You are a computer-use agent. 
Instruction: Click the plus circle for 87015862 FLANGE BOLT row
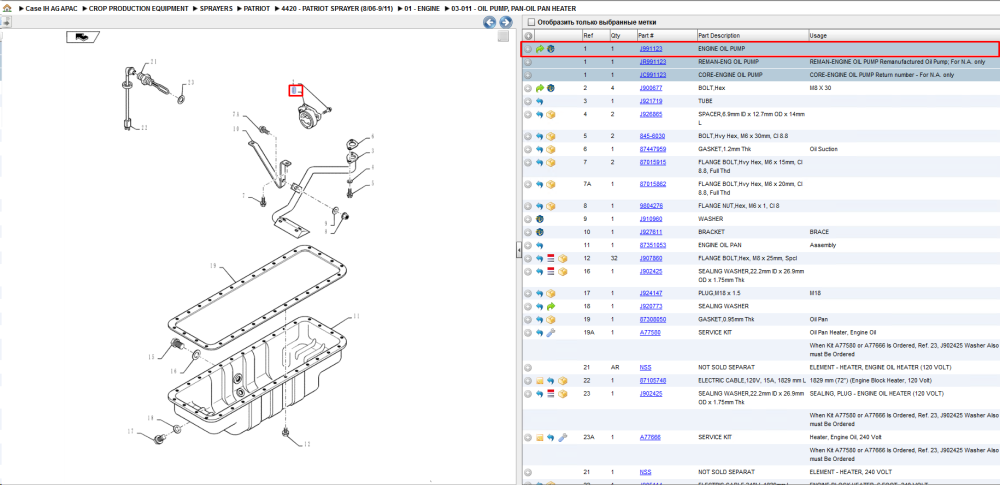tap(528, 184)
